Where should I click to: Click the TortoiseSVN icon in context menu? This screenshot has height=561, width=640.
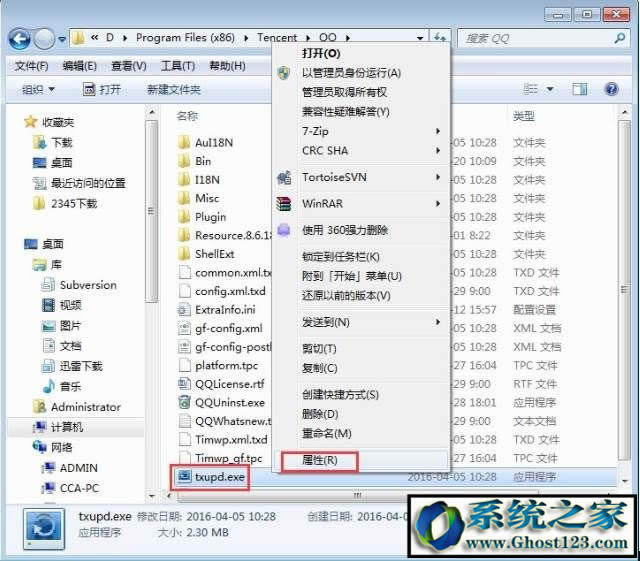283,178
